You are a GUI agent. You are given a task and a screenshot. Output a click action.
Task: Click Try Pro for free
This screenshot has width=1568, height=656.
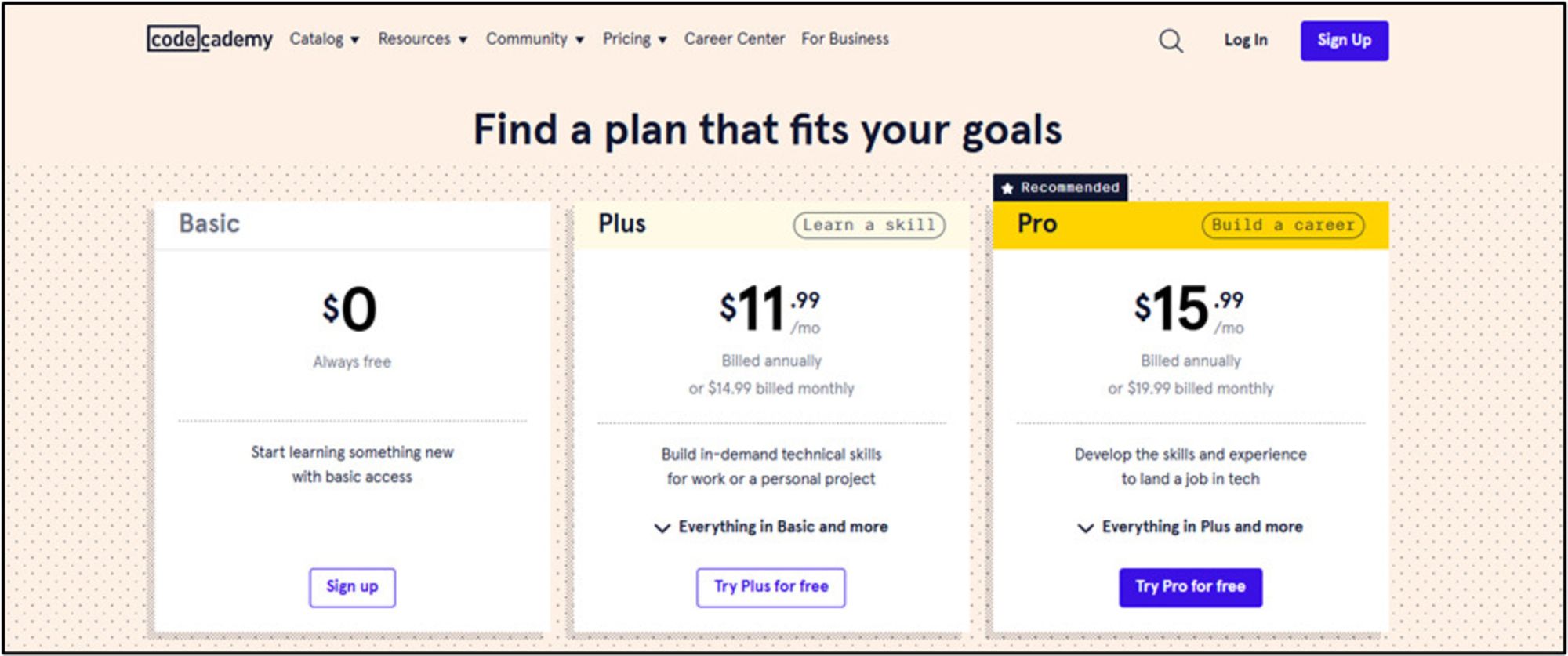pyautogui.click(x=1190, y=587)
